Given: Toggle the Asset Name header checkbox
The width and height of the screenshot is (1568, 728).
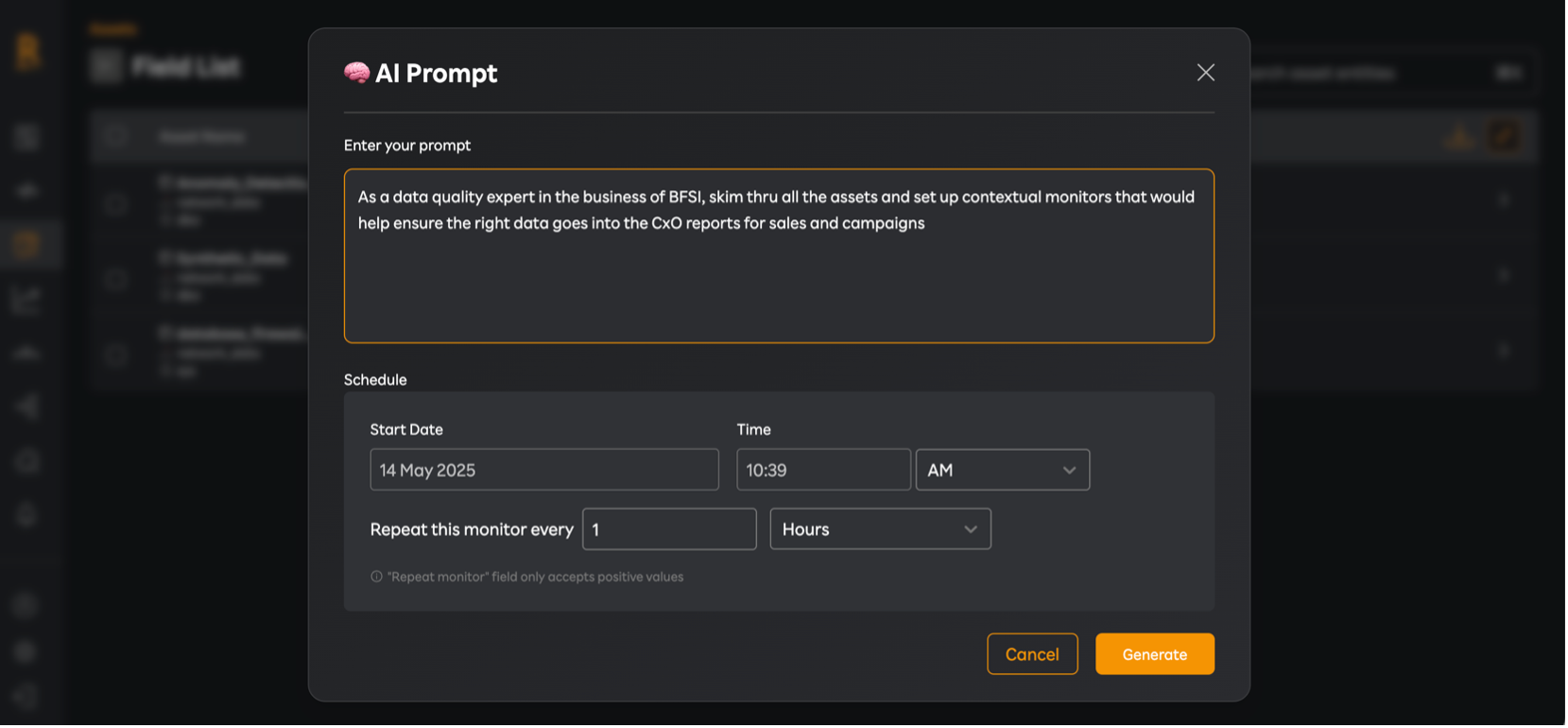Looking at the screenshot, I should tap(116, 137).
